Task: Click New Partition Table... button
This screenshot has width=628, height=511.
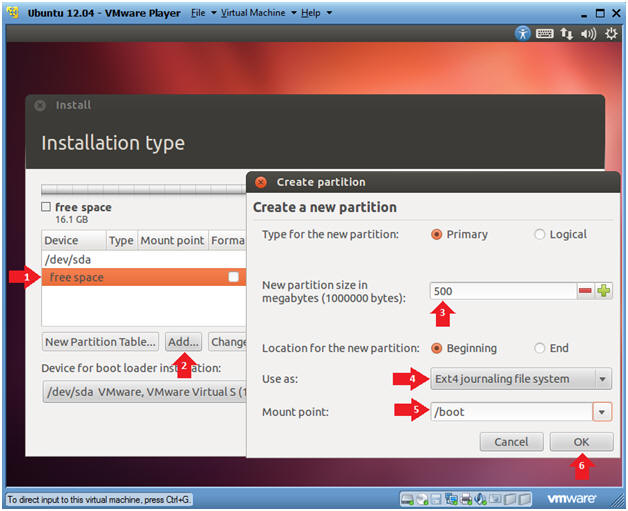Action: [x=100, y=342]
